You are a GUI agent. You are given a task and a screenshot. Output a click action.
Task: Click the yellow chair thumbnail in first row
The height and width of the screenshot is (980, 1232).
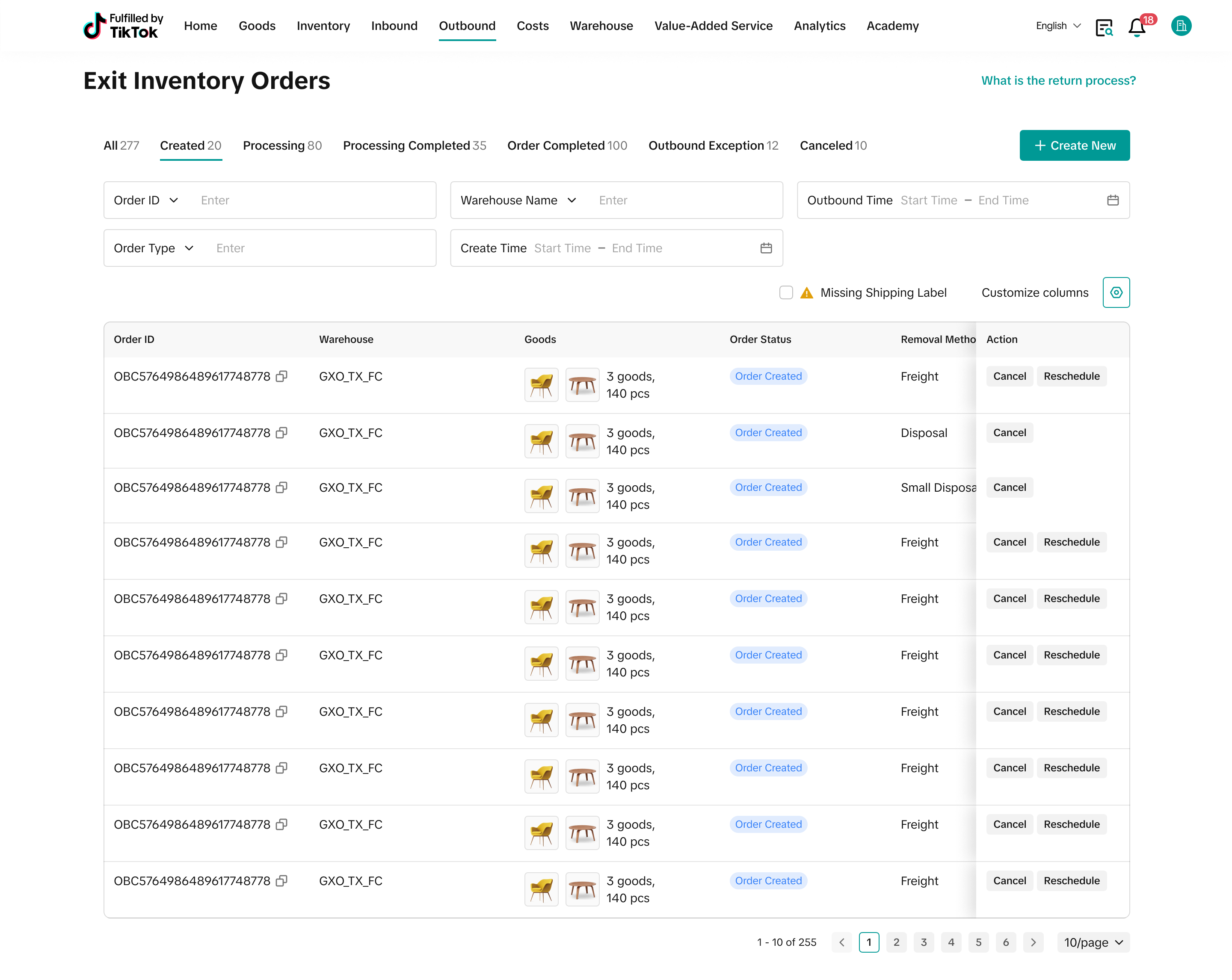coord(541,385)
